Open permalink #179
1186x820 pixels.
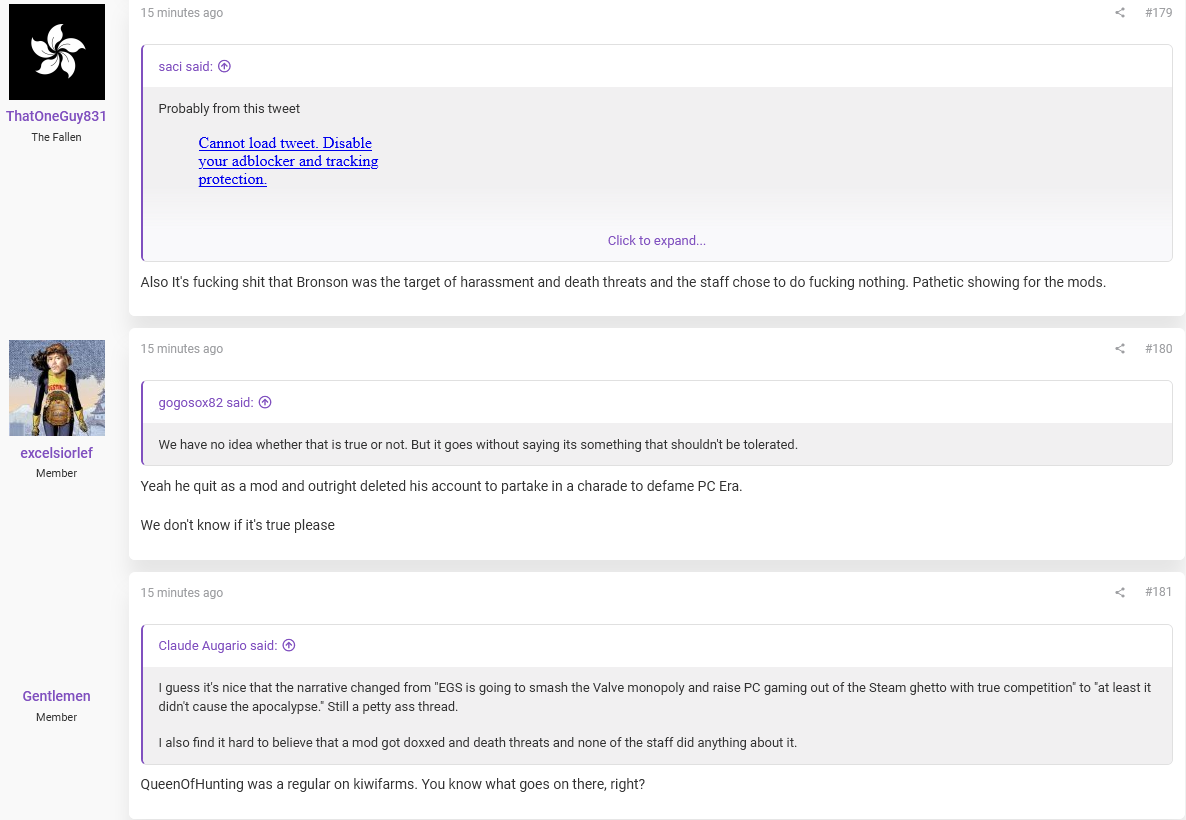click(x=1158, y=12)
